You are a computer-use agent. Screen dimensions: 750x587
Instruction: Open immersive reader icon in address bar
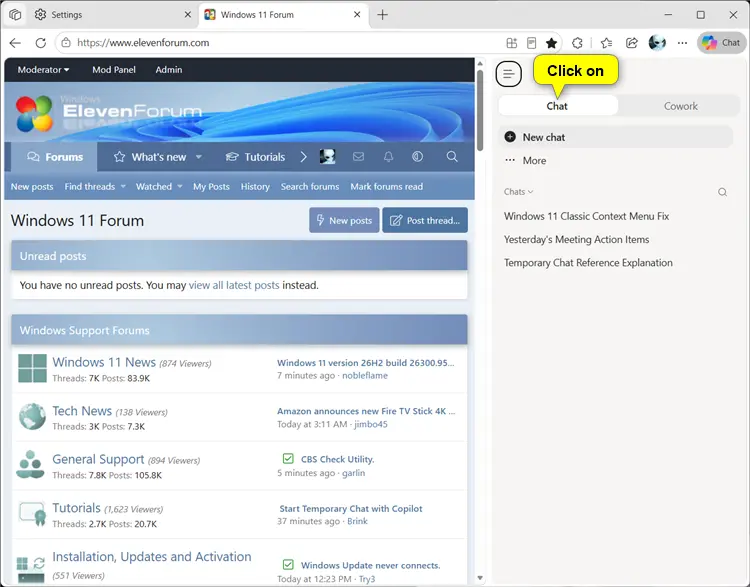[x=531, y=43]
